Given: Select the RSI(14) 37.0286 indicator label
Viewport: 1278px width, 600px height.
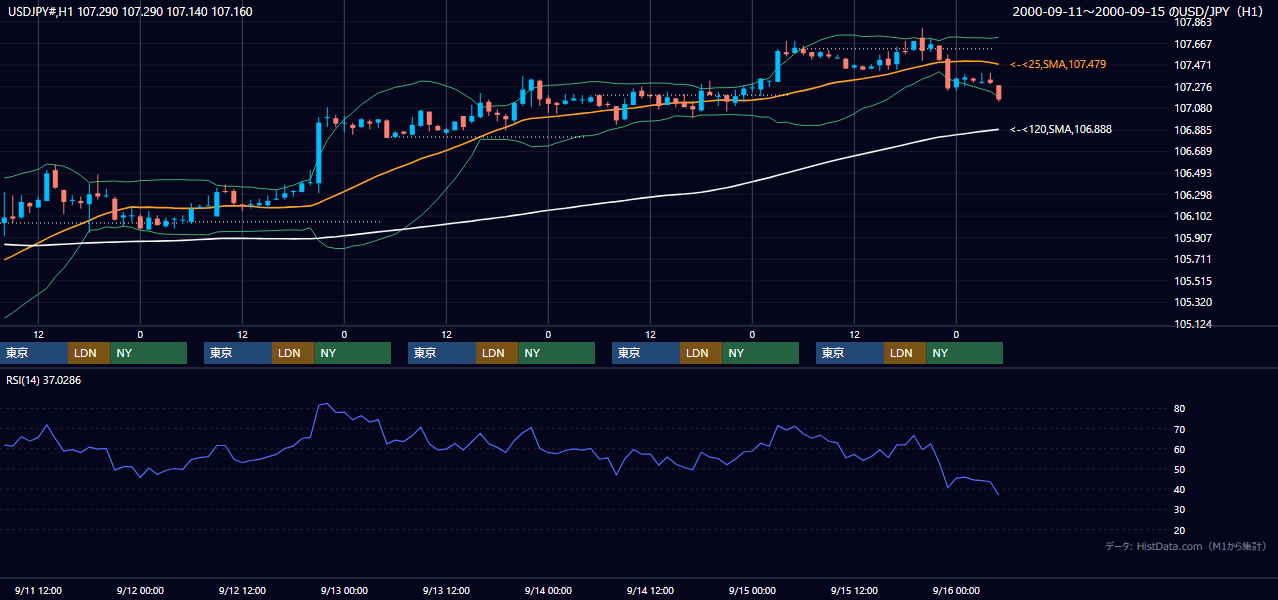Looking at the screenshot, I should click(43, 380).
